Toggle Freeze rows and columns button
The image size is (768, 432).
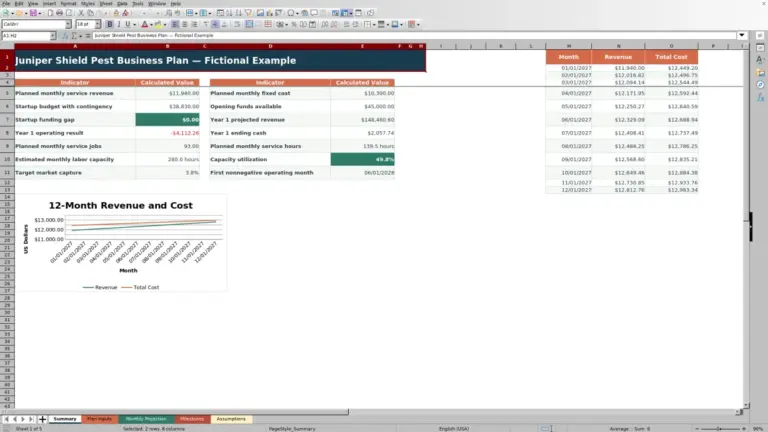(345, 13)
